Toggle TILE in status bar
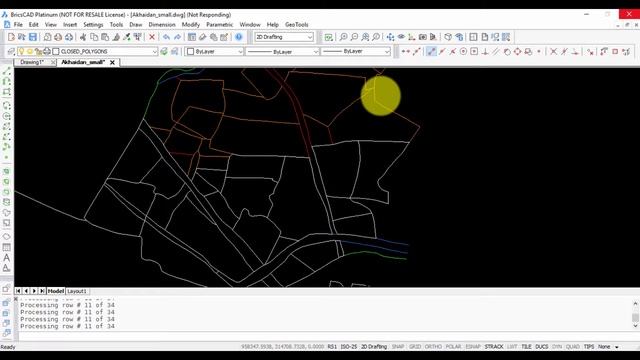Image resolution: width=640 pixels, height=360 pixels. pos(527,347)
